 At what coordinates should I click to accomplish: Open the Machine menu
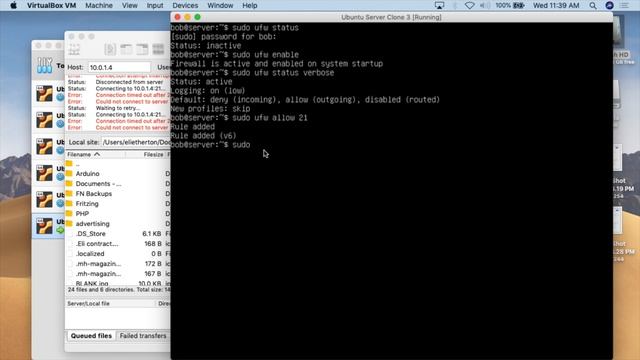click(x=99, y=6)
